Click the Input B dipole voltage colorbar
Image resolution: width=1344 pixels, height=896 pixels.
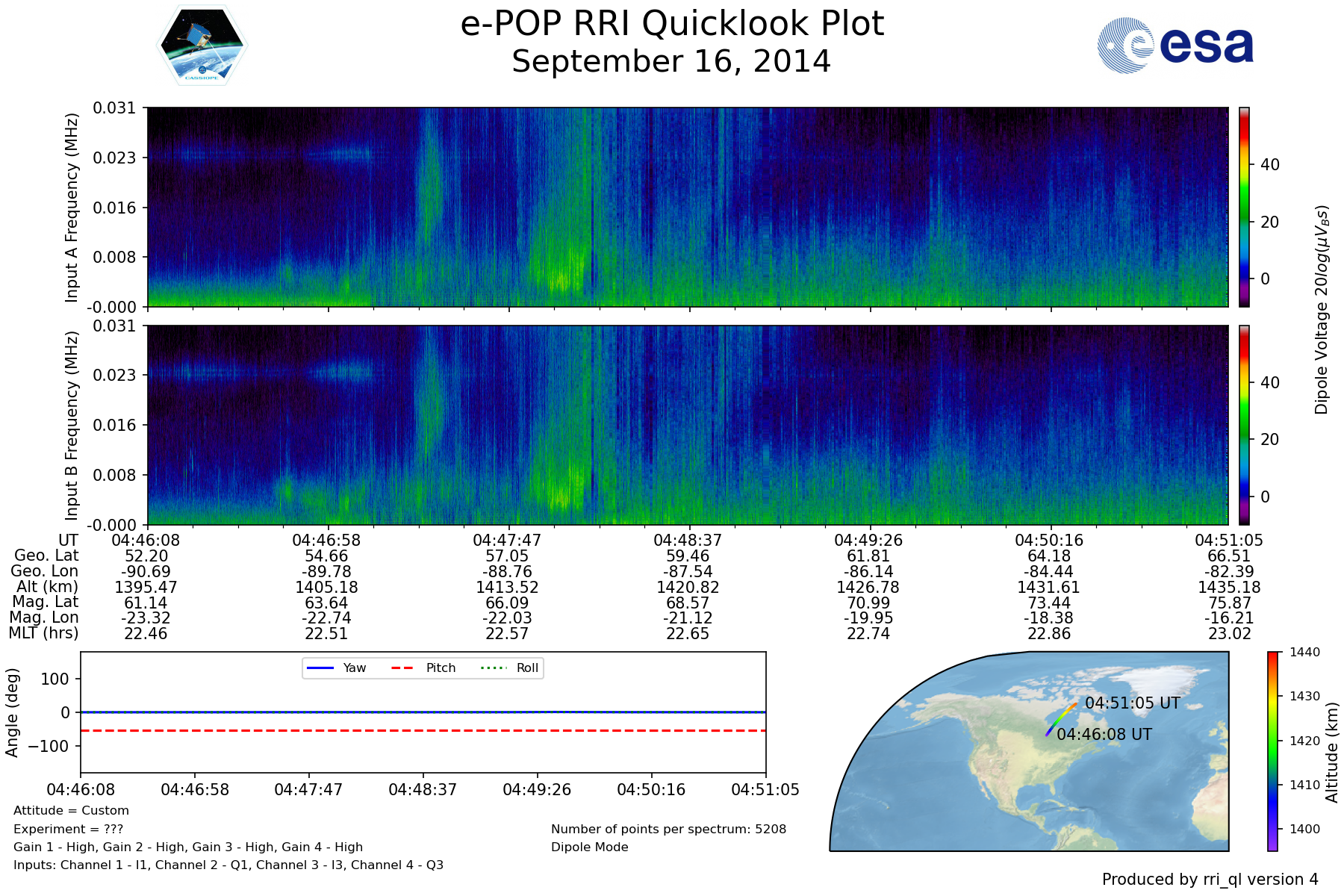click(x=1244, y=425)
